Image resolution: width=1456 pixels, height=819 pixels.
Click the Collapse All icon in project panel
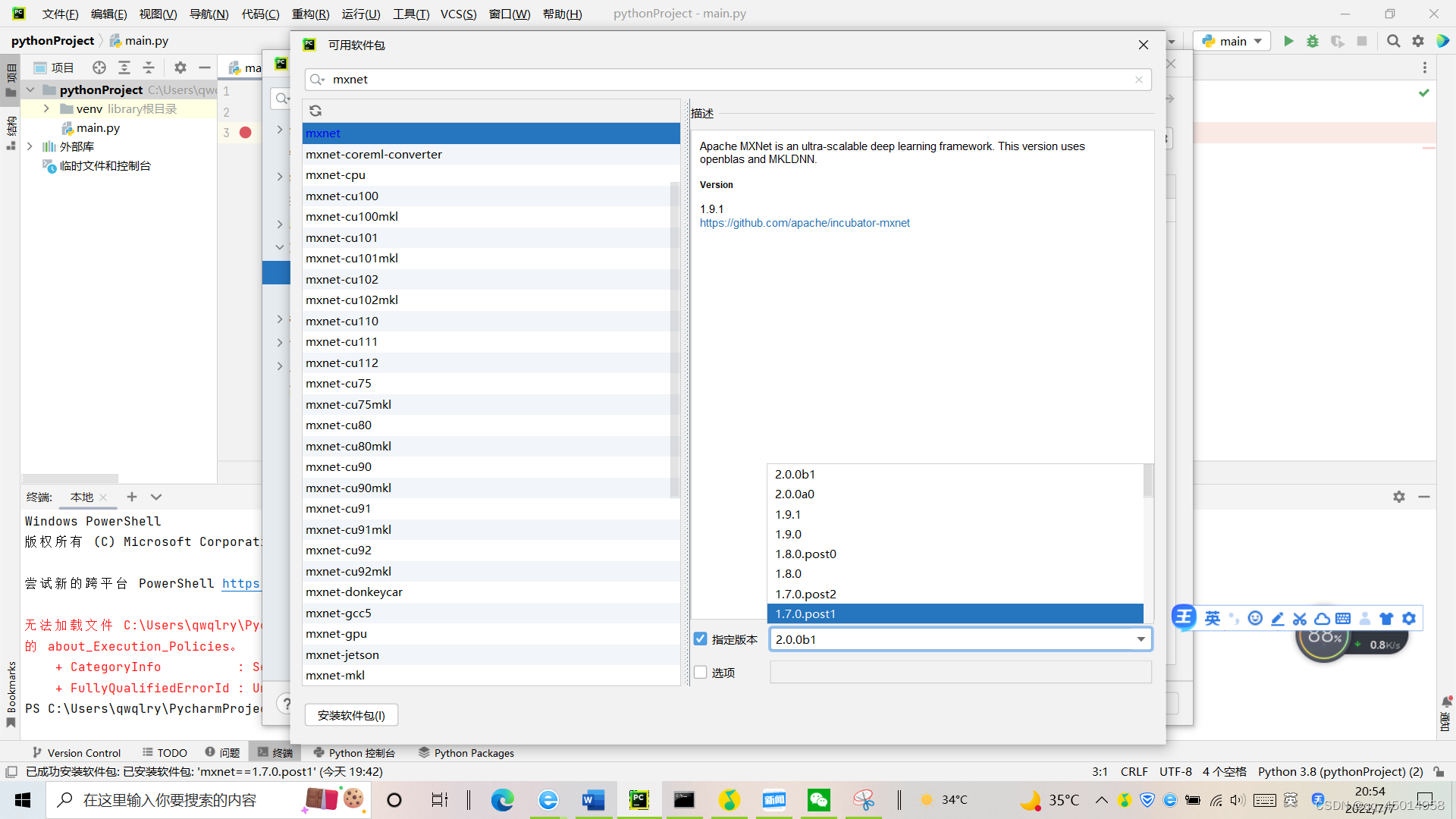[x=149, y=67]
